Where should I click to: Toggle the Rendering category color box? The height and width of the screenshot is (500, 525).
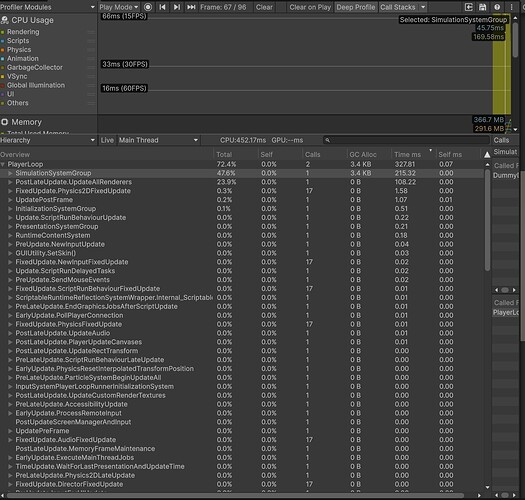point(3,32)
